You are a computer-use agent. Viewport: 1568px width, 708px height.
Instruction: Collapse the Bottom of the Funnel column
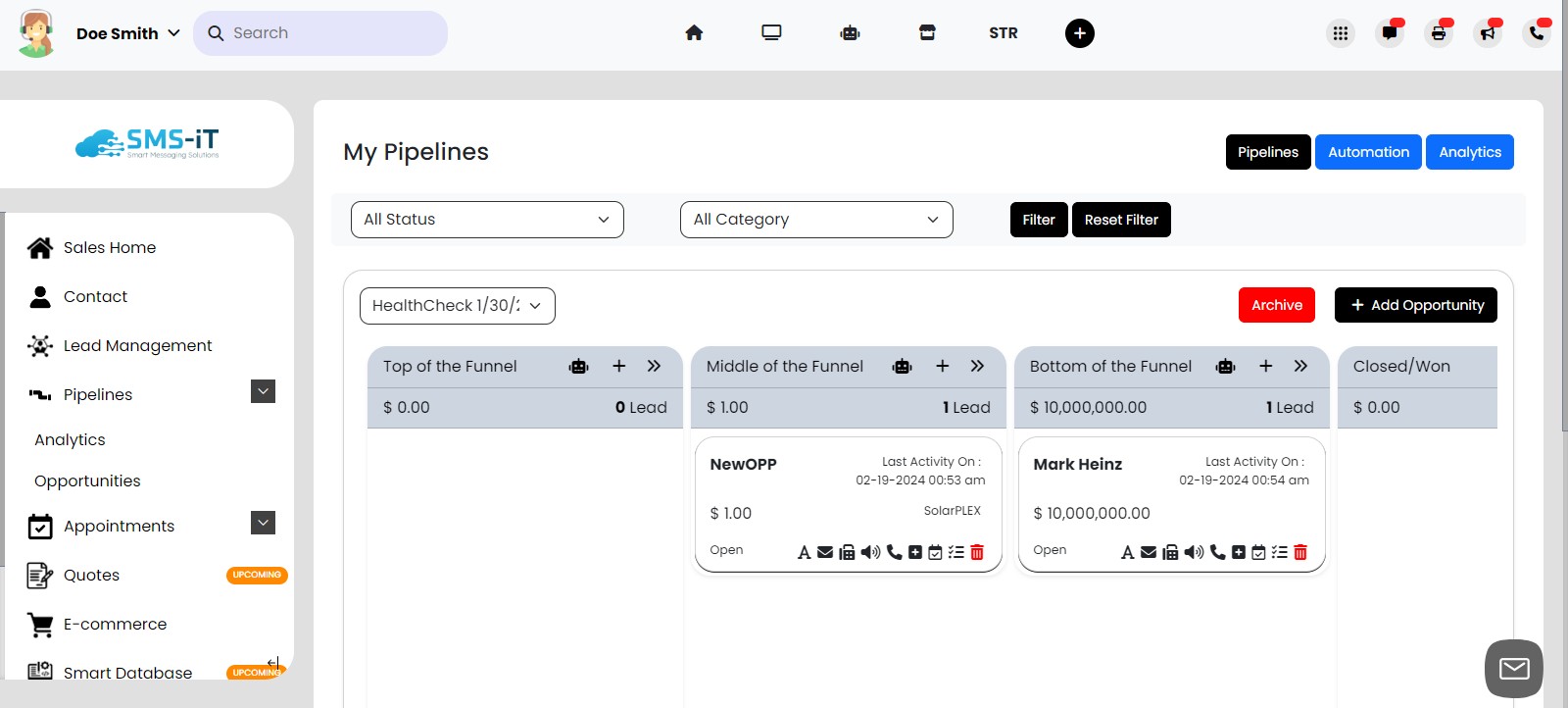(1300, 366)
